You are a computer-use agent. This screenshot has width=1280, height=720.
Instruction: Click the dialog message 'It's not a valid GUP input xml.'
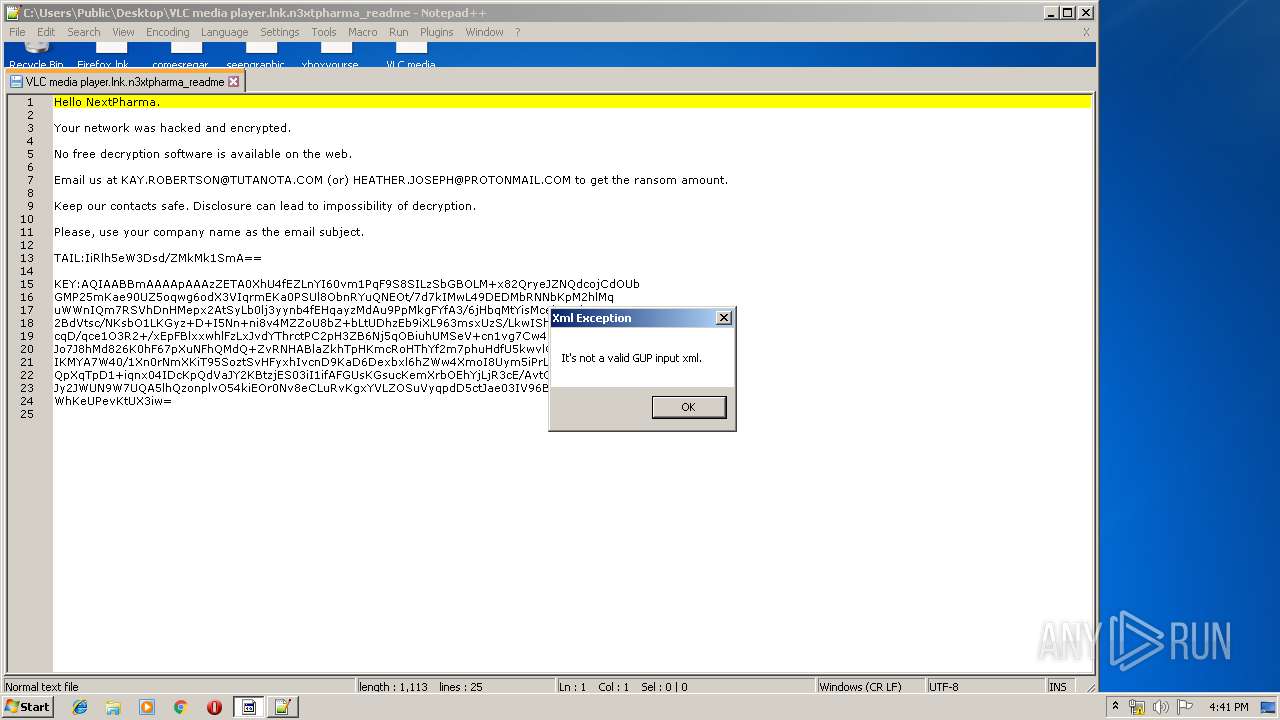click(x=631, y=358)
